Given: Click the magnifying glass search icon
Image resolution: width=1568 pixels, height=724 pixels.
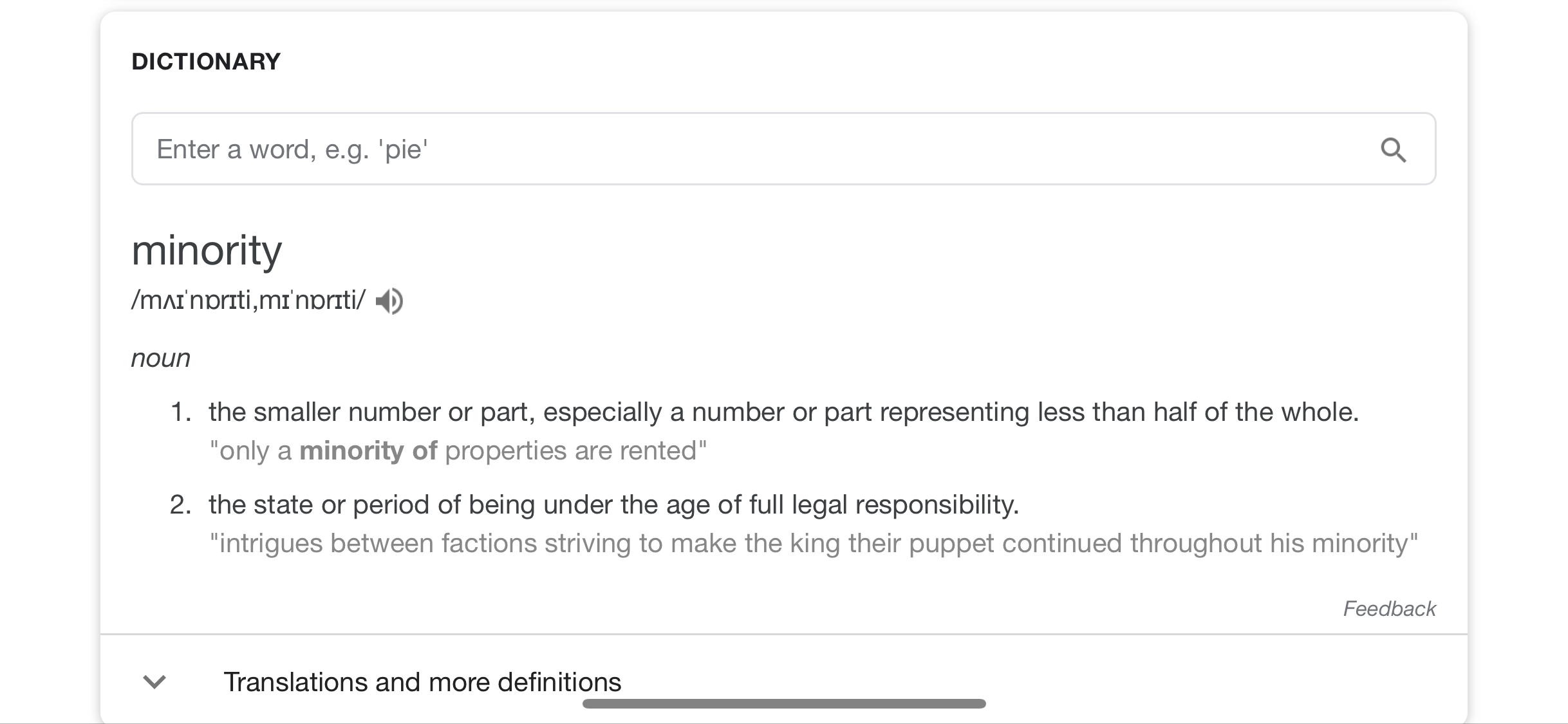Looking at the screenshot, I should (x=1393, y=150).
